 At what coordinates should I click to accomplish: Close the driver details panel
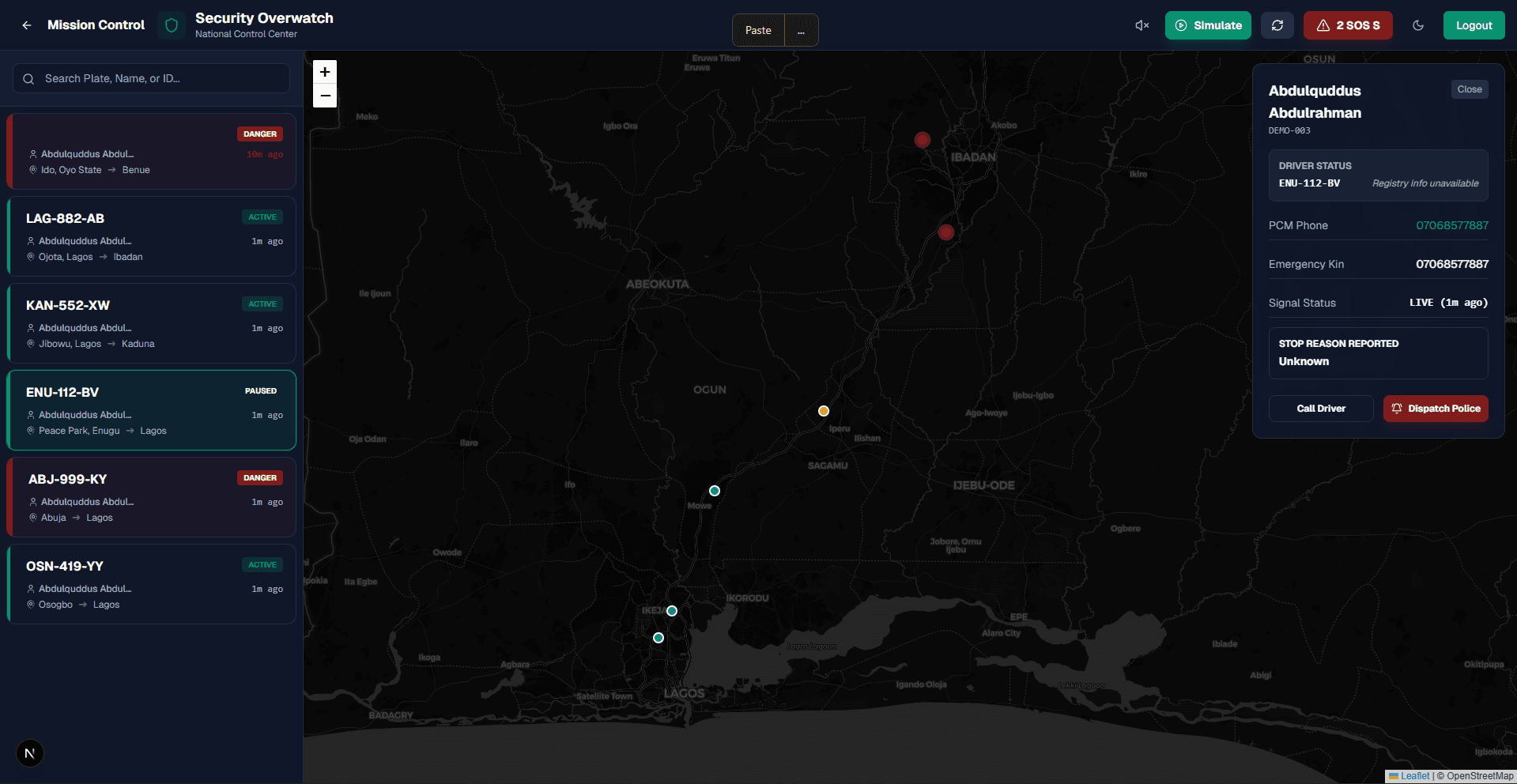tap(1470, 89)
